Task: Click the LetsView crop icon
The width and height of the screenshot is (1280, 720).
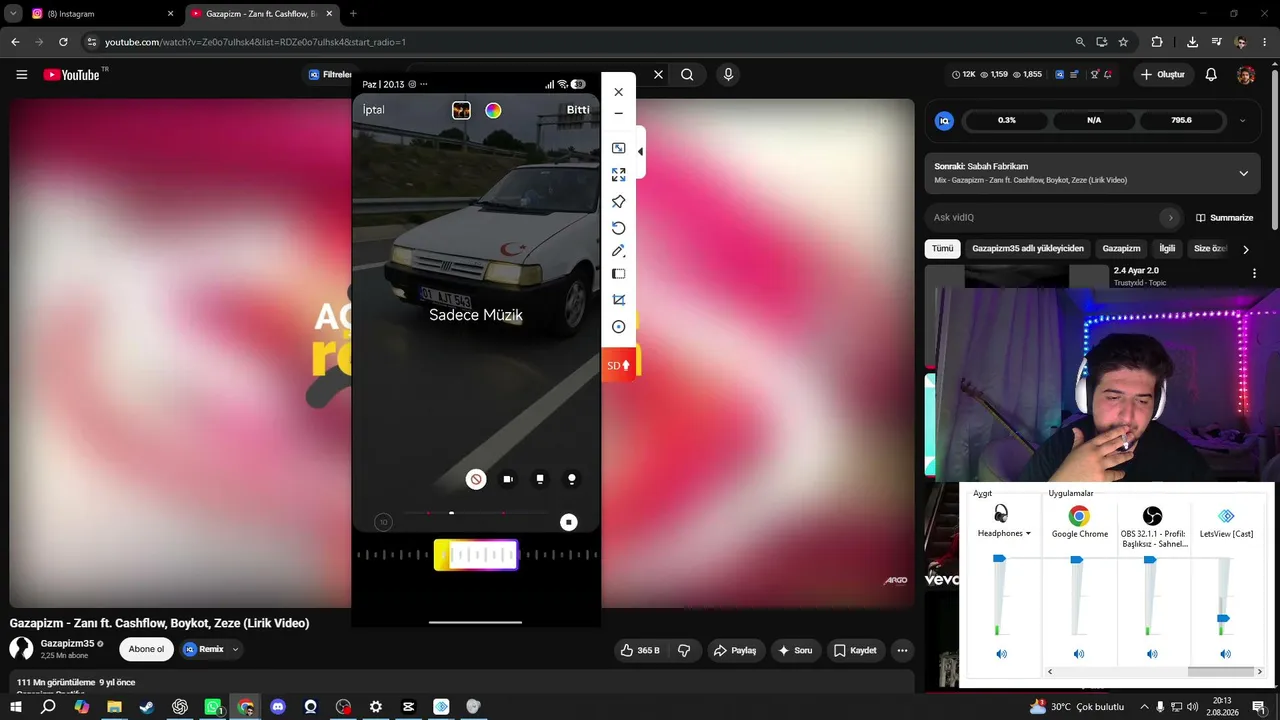Action: click(618, 300)
